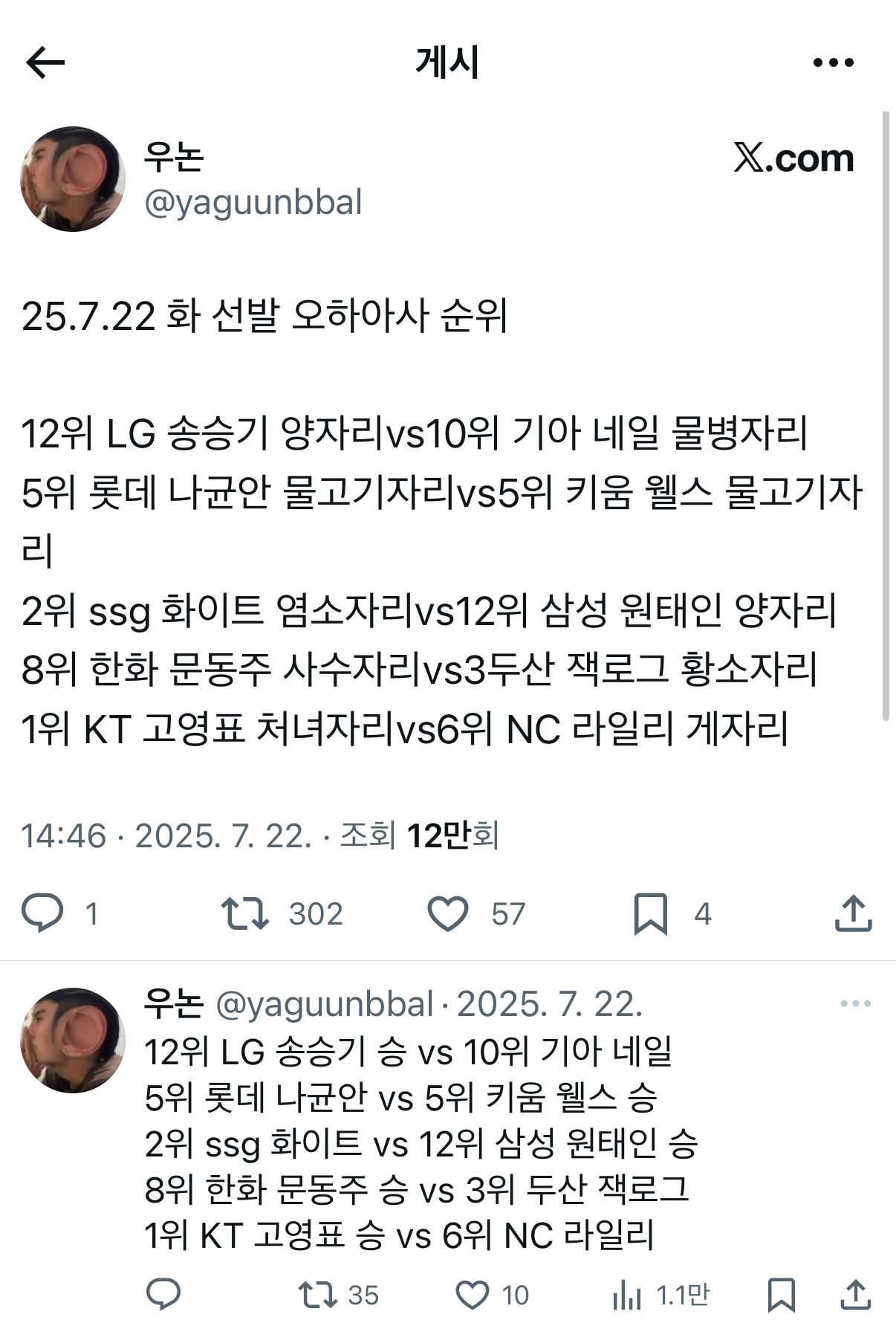Open the three-dot menu in header

click(833, 62)
